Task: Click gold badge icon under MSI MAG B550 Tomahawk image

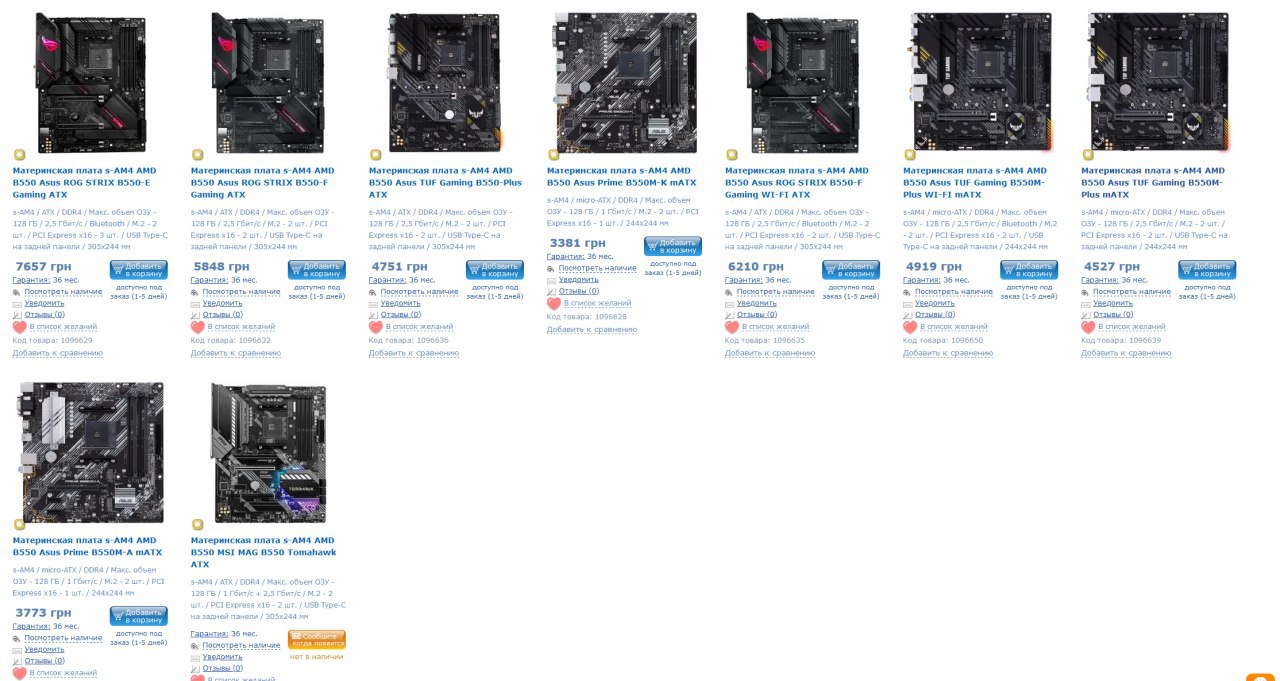Action: [x=197, y=524]
